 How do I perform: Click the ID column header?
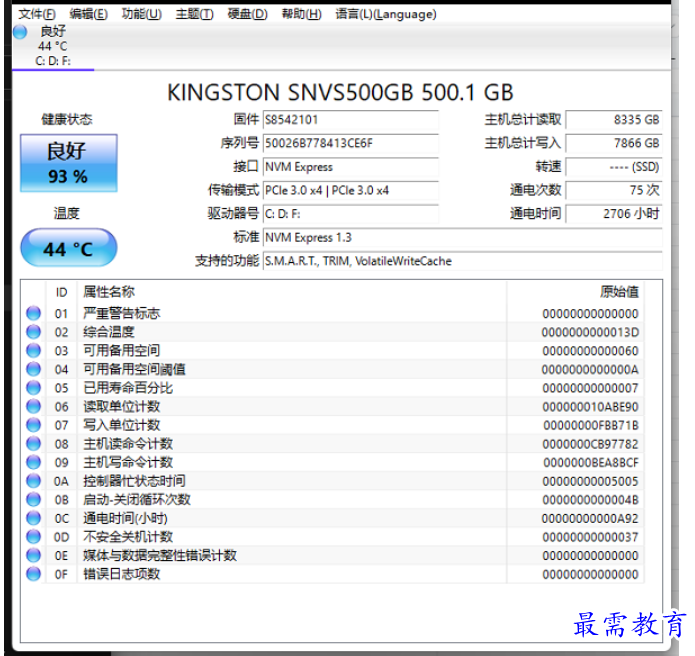62,292
